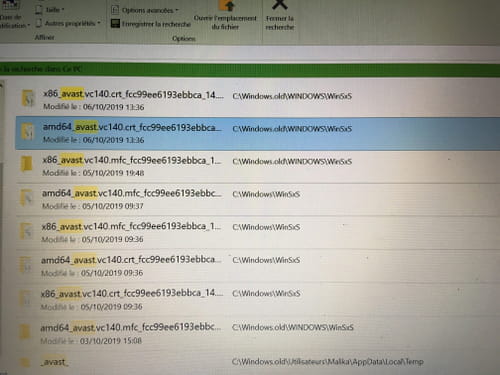Select x86_avast.vc140.mfc name modified 19:48
The width and height of the screenshot is (500, 375).
(132, 160)
